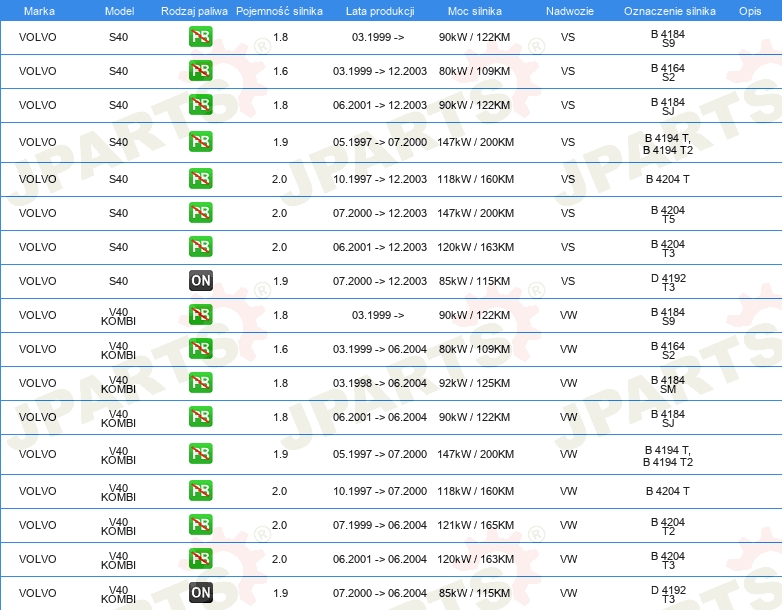Click 03.1999 -> date in V40 KOMBI row

click(378, 315)
